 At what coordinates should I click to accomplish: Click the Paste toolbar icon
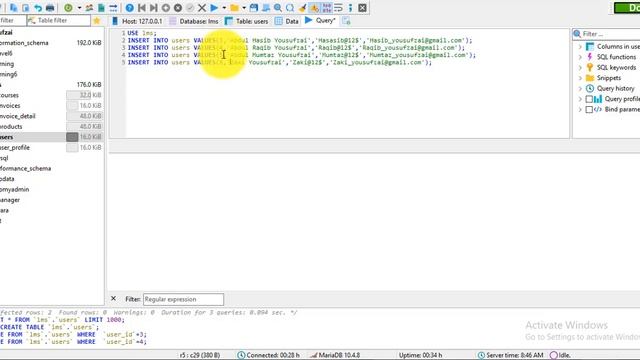click(x=26, y=8)
